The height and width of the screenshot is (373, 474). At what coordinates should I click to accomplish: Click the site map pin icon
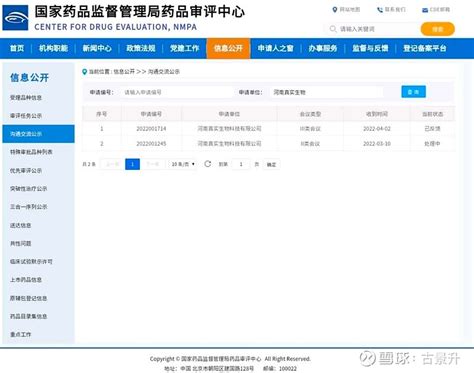(335, 10)
